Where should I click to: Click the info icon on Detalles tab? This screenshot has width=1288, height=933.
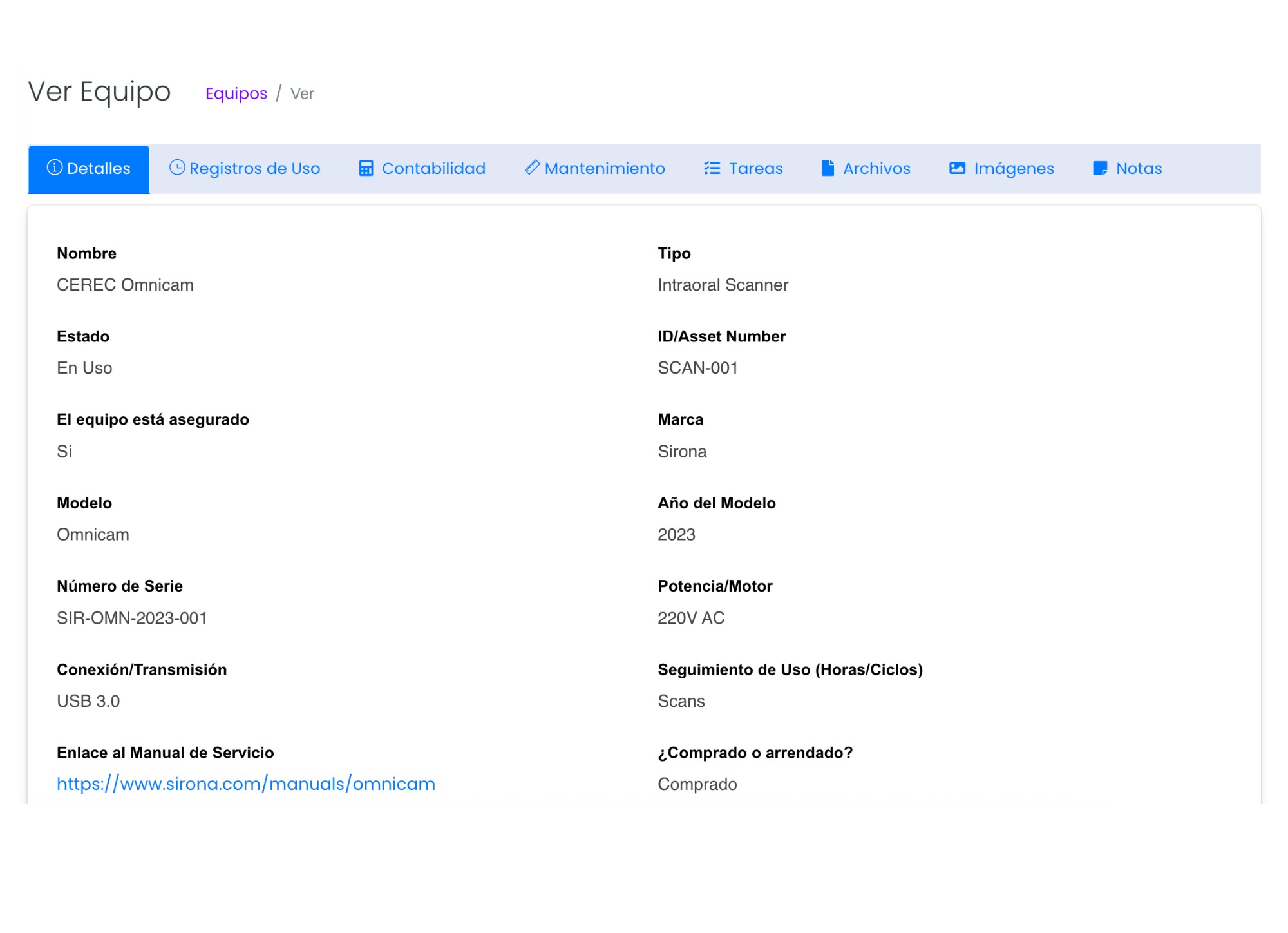coord(55,168)
